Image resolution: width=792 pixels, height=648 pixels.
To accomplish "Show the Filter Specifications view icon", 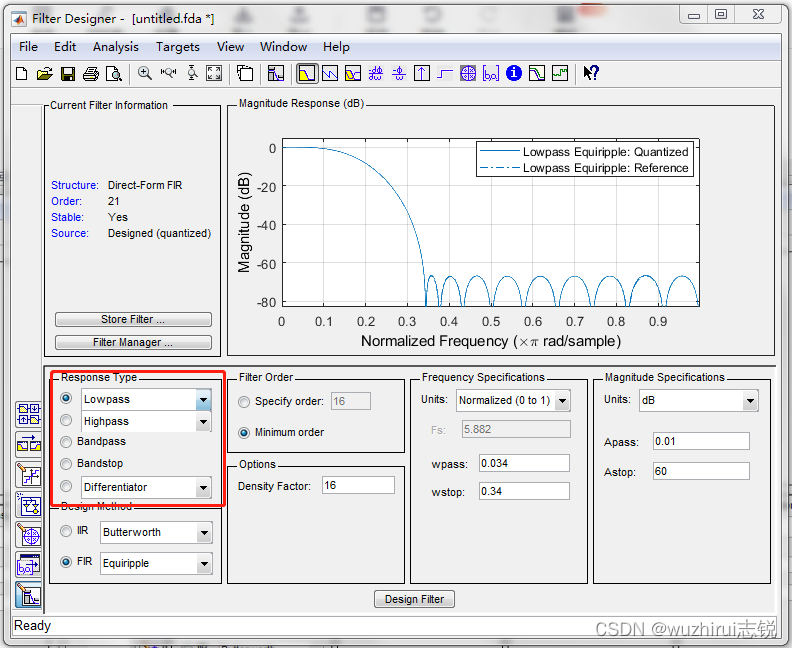I will 276,74.
